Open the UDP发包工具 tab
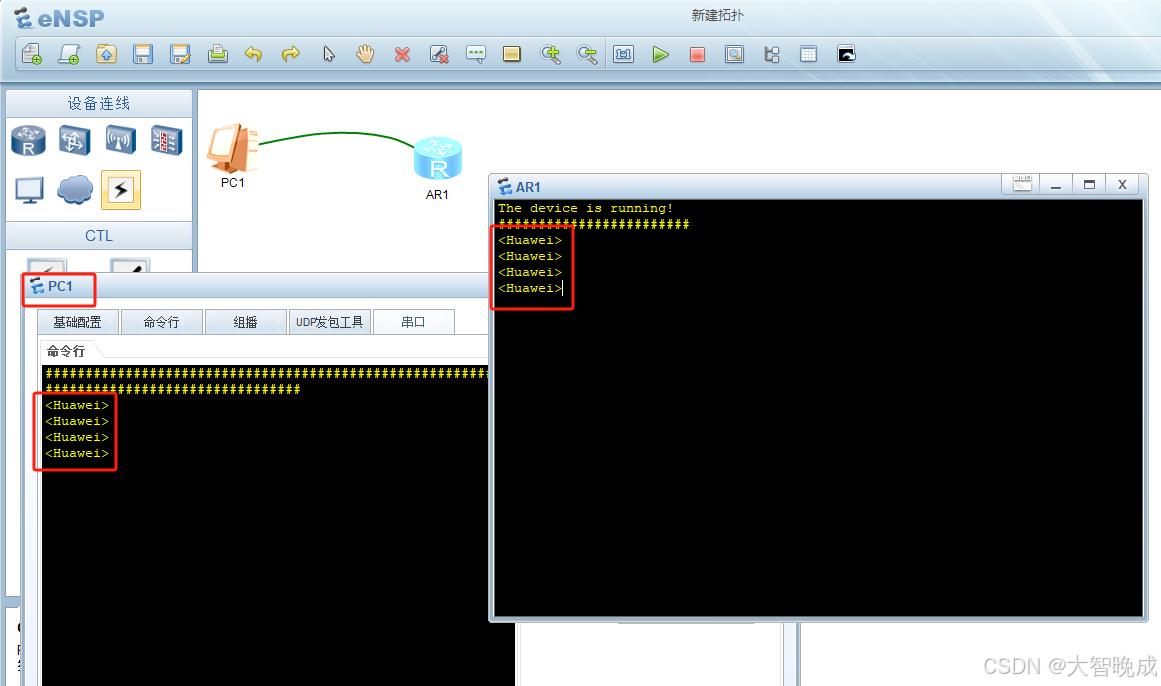The image size is (1161, 686). point(329,322)
